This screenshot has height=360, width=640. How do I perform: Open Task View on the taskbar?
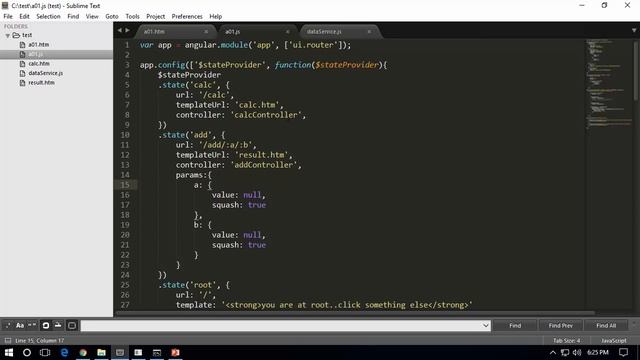(45, 352)
